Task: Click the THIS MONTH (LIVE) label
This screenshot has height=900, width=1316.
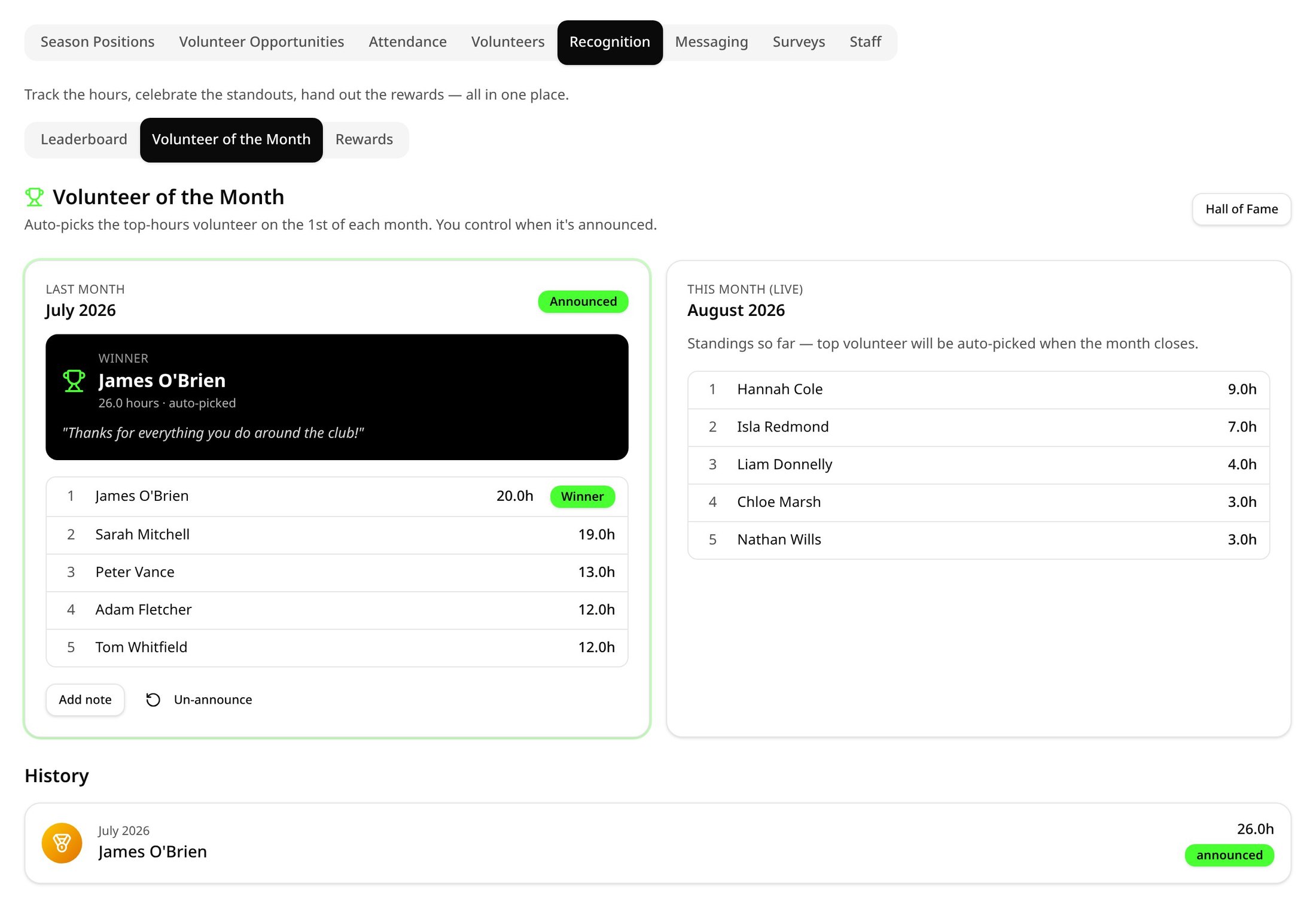Action: pos(745,290)
